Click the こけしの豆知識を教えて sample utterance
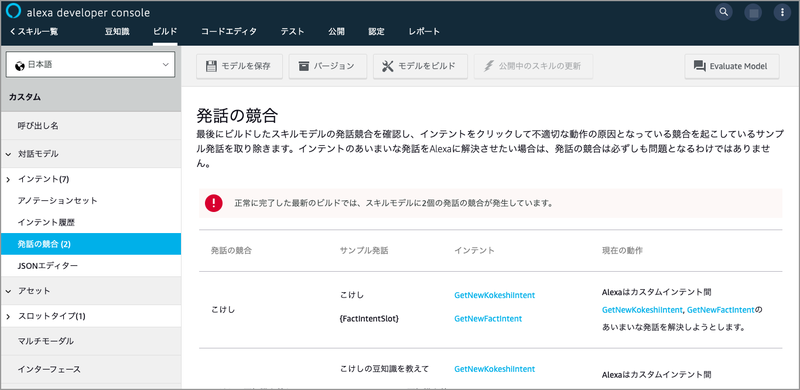This screenshot has height=390, width=800. 384,369
